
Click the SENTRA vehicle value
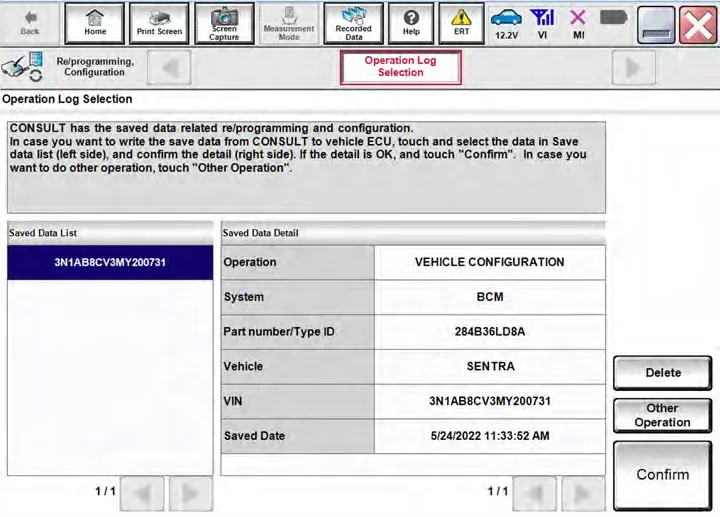(489, 366)
